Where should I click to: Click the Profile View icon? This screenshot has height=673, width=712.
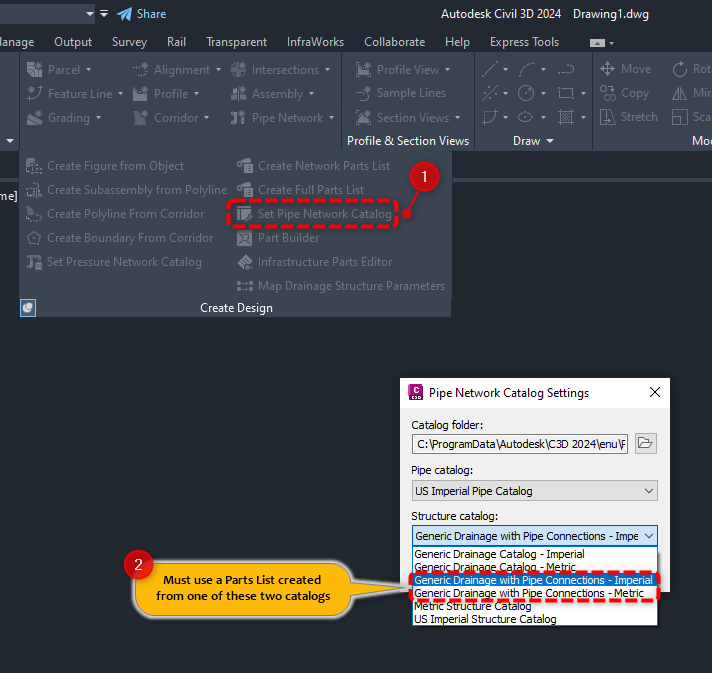pyautogui.click(x=363, y=69)
